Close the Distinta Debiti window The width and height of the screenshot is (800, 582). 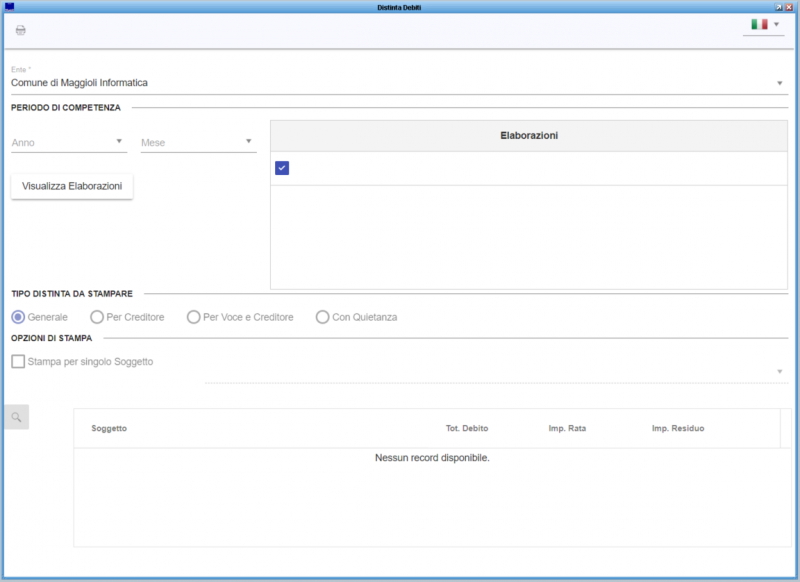tap(790, 6)
